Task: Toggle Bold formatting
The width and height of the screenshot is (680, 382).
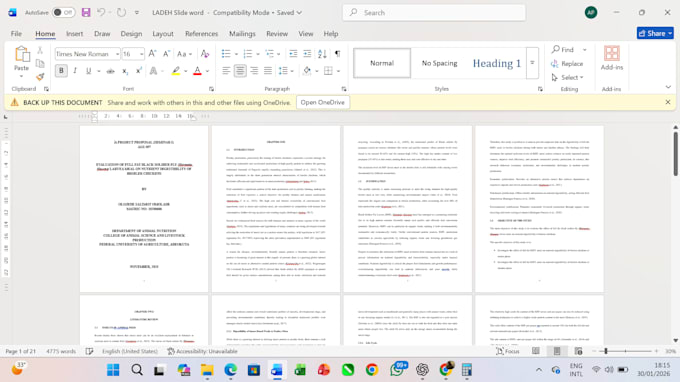Action: tap(61, 71)
